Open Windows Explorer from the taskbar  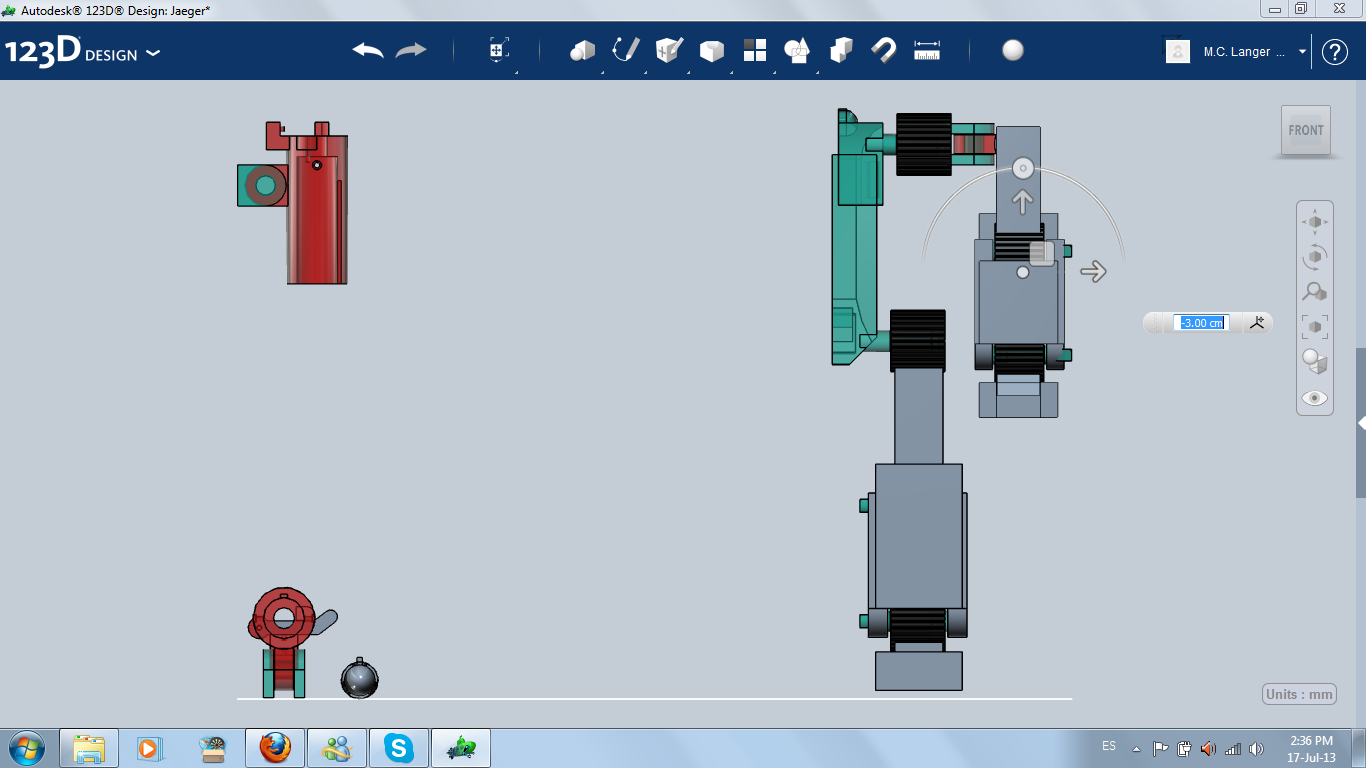[89, 747]
